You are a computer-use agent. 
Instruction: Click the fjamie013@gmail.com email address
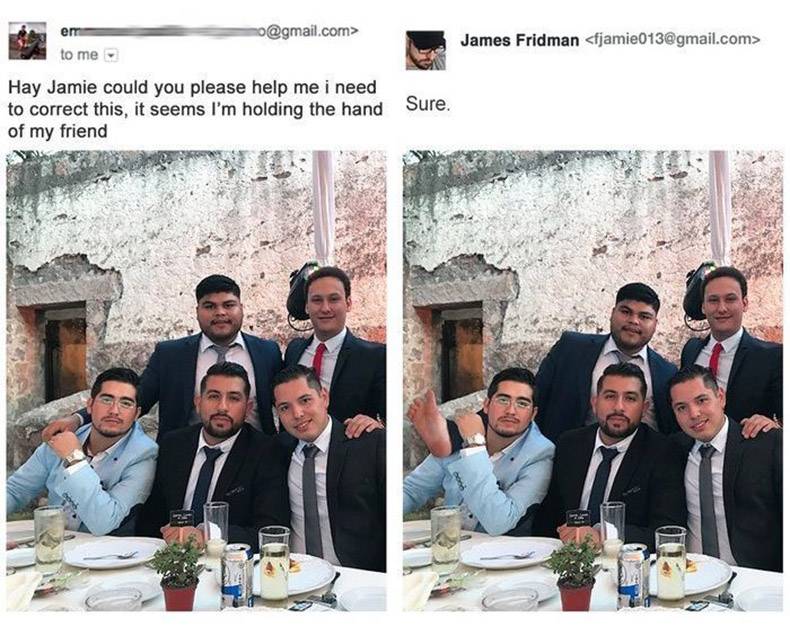tap(672, 39)
